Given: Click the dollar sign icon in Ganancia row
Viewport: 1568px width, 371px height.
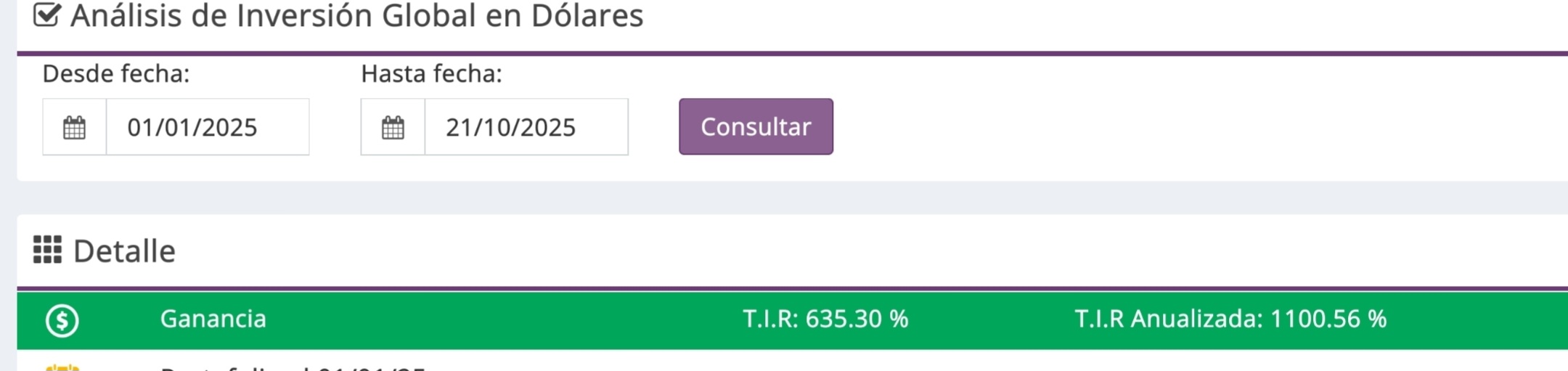Looking at the screenshot, I should pyautogui.click(x=62, y=320).
